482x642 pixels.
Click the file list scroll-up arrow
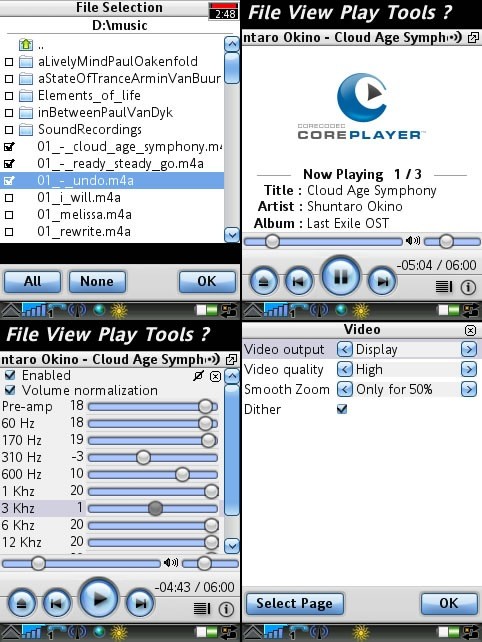(x=232, y=44)
